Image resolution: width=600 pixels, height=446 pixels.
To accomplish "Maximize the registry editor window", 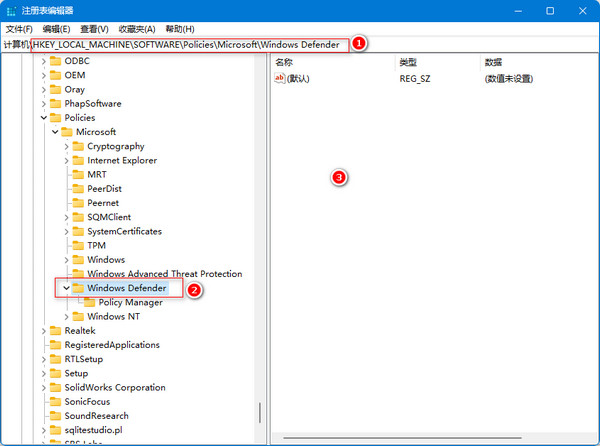I will tap(550, 11).
